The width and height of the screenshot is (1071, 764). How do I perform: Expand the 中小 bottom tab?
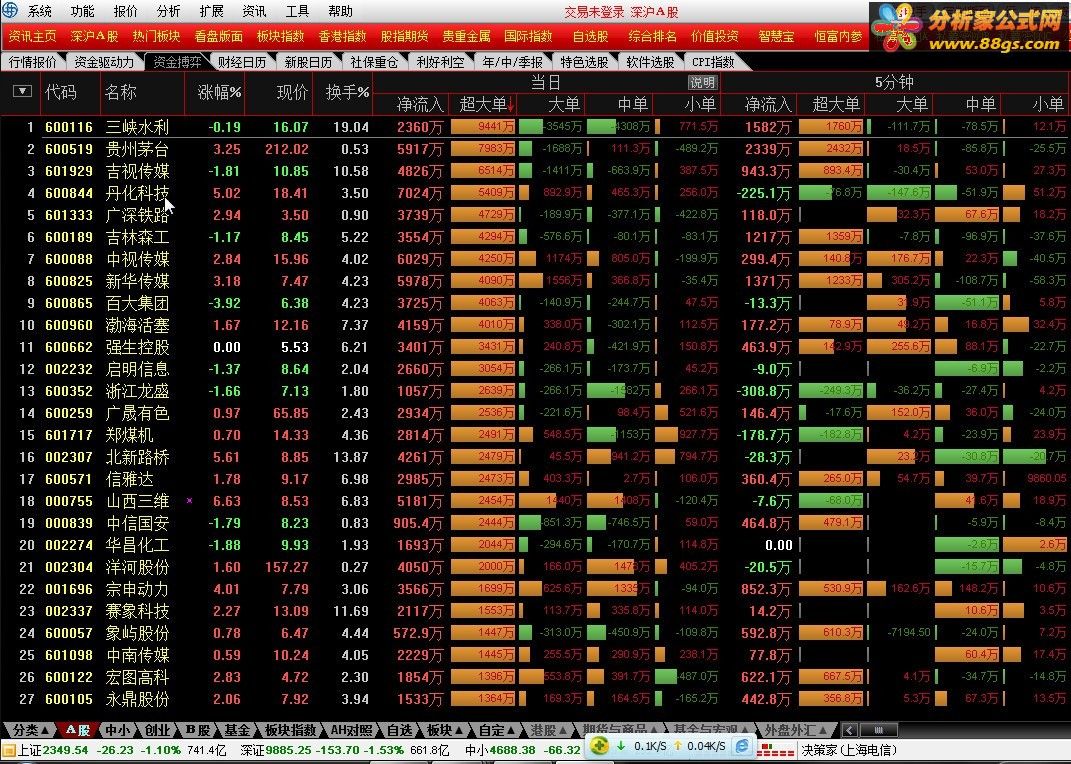117,730
